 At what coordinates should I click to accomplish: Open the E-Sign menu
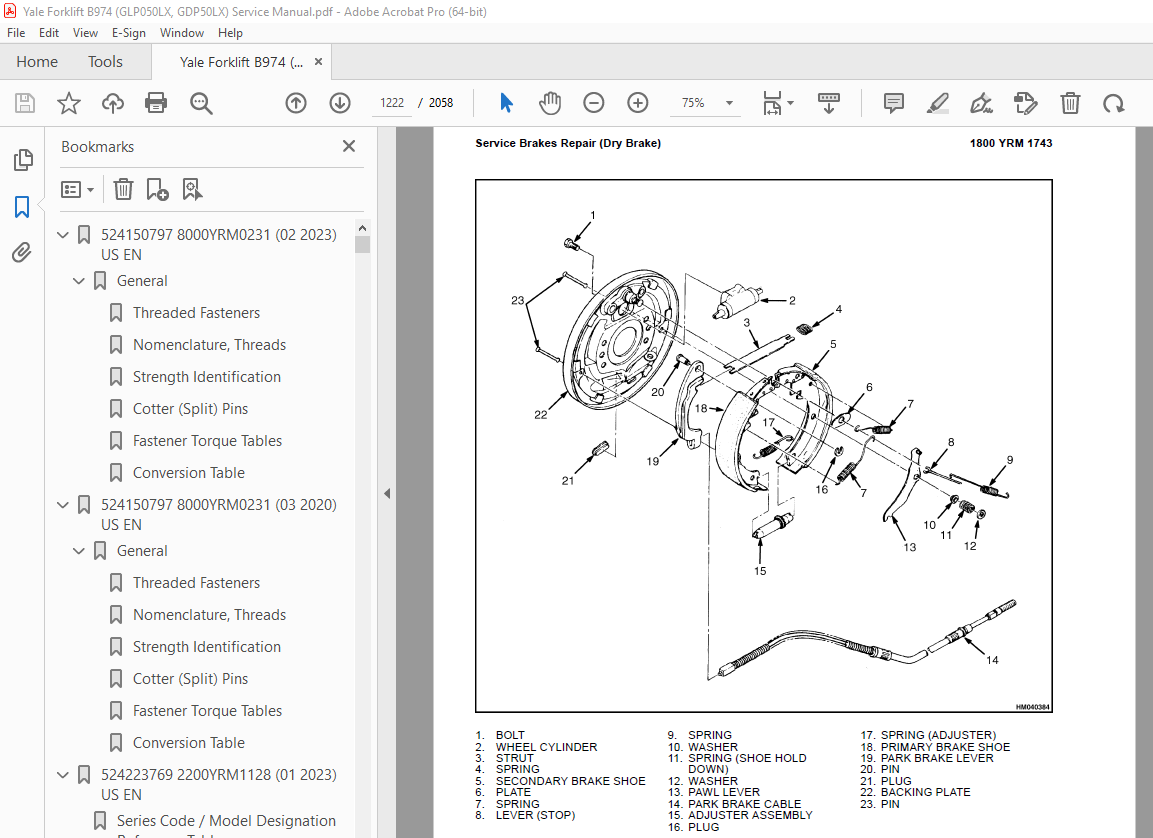(129, 33)
